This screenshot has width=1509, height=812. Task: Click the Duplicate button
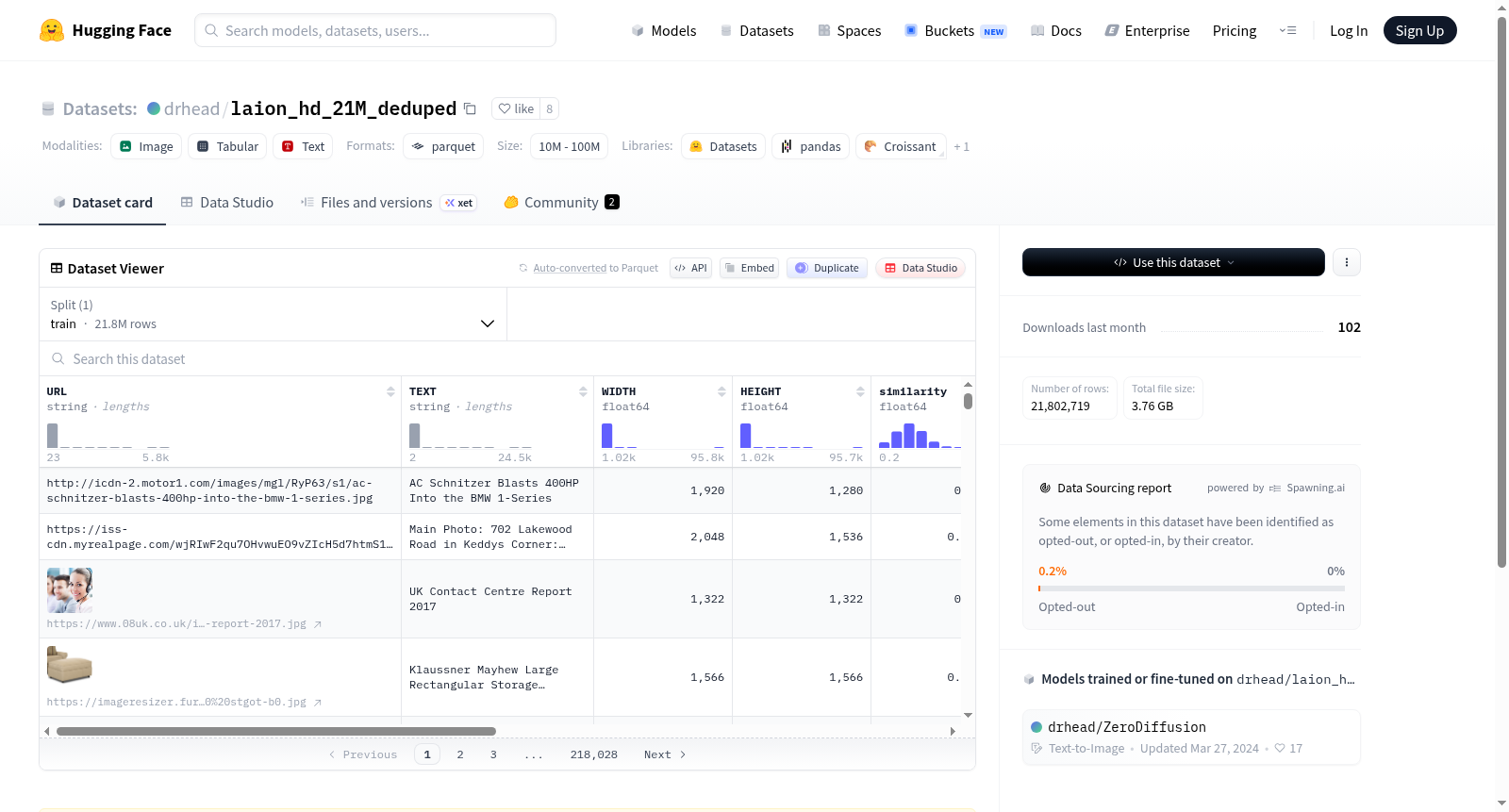[x=826, y=268]
